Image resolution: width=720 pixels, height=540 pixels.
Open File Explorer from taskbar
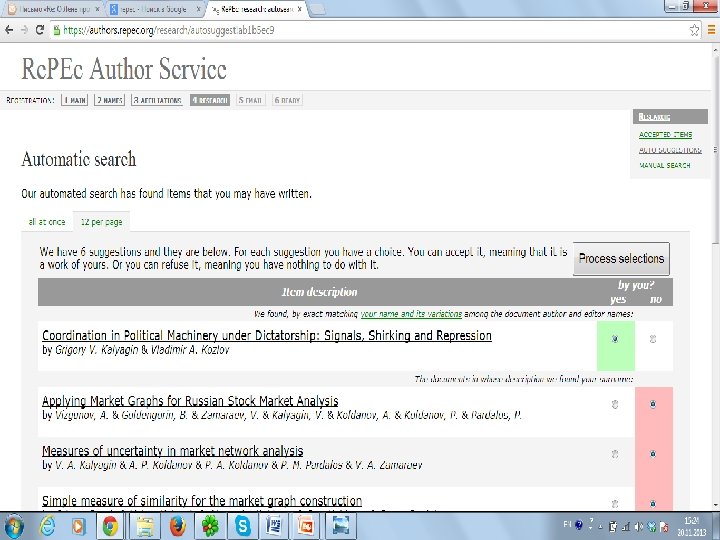click(x=145, y=526)
